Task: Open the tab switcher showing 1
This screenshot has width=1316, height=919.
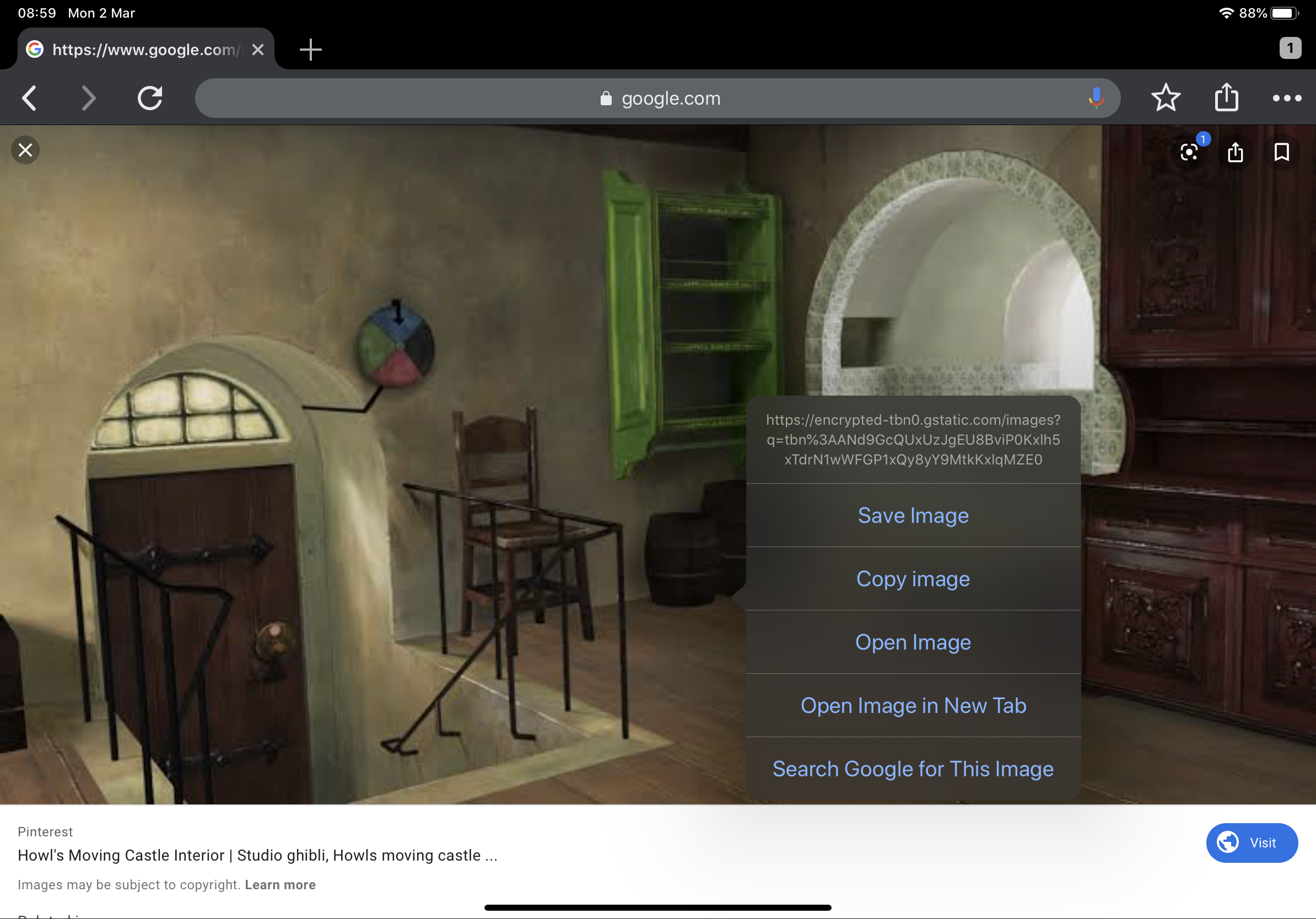Action: [x=1290, y=48]
